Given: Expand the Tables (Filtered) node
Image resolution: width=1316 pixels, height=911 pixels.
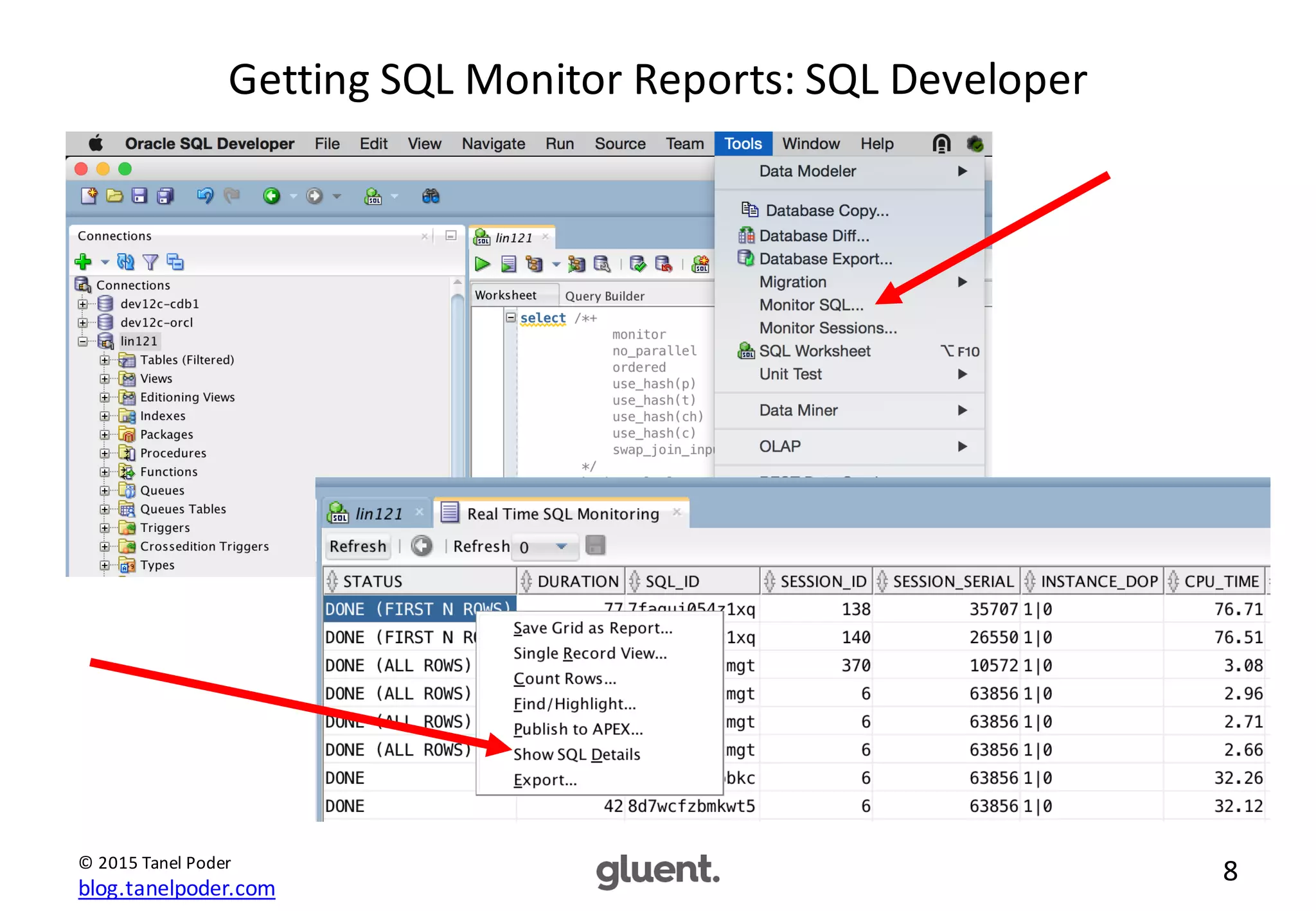Looking at the screenshot, I should click(x=105, y=360).
